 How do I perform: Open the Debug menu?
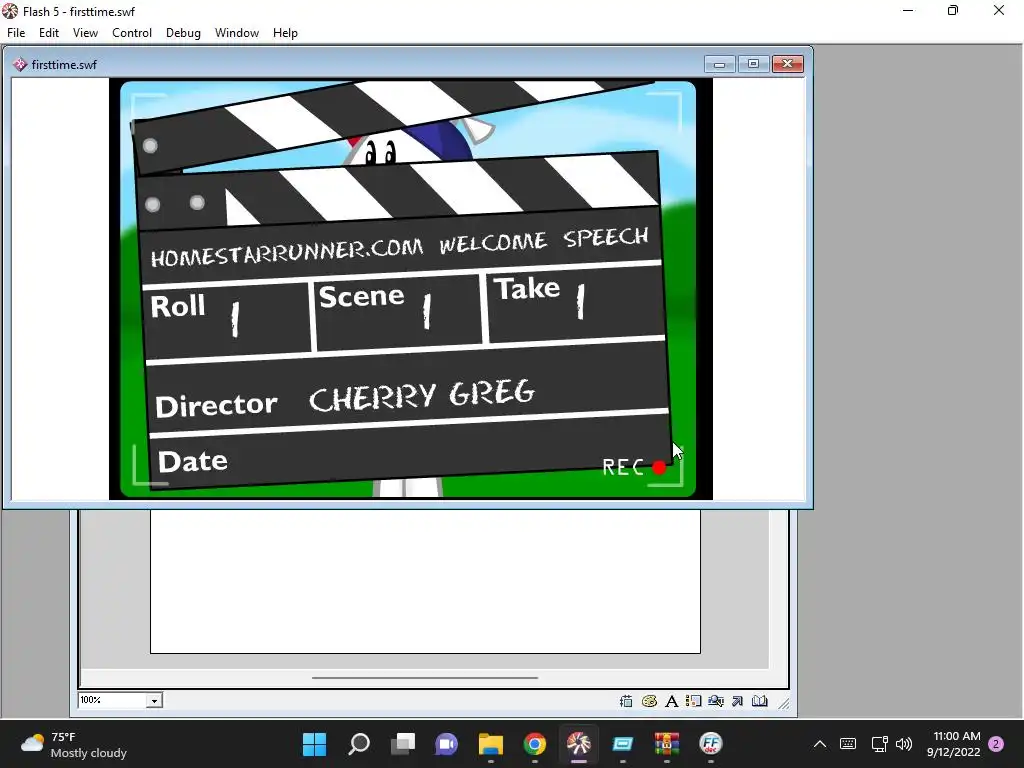184,33
